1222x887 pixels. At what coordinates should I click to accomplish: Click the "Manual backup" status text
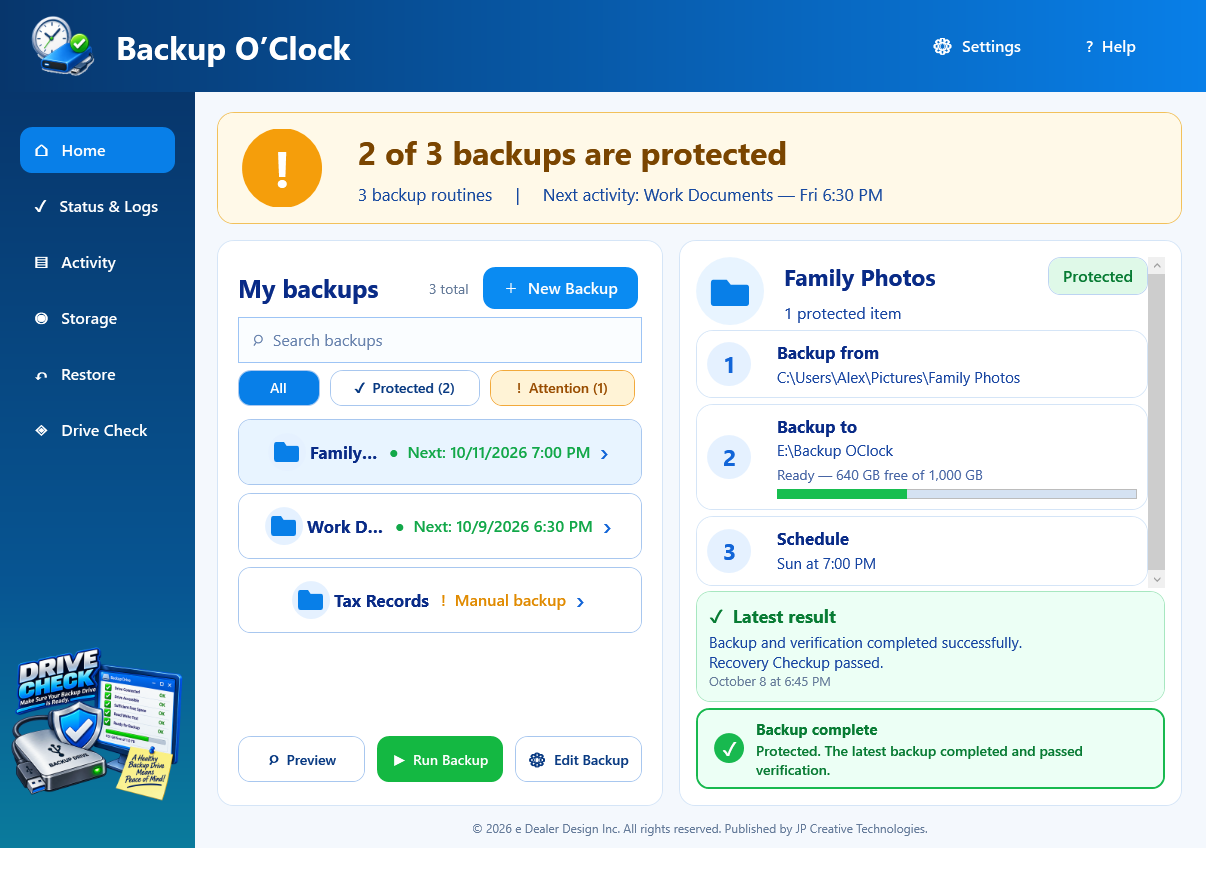[510, 601]
